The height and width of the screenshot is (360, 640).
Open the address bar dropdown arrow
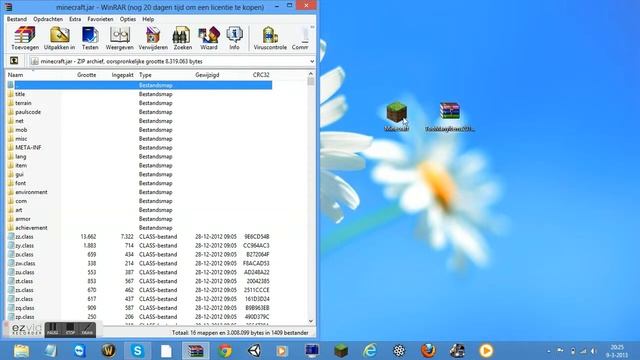(312, 61)
